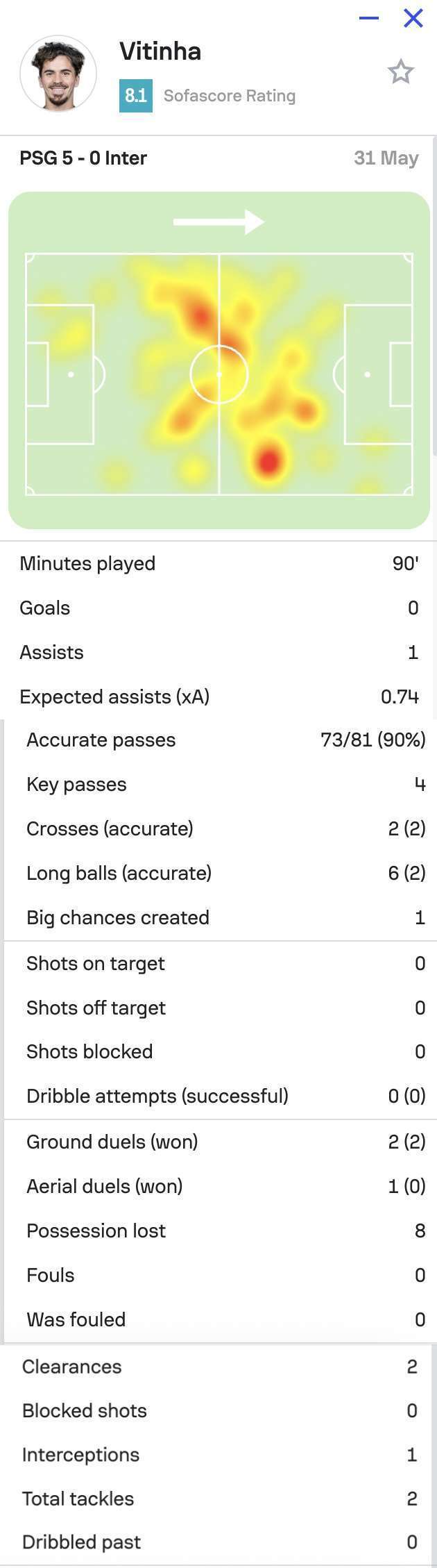Open Vitinha's profile photo
The height and width of the screenshot is (1568, 437).
point(58,74)
